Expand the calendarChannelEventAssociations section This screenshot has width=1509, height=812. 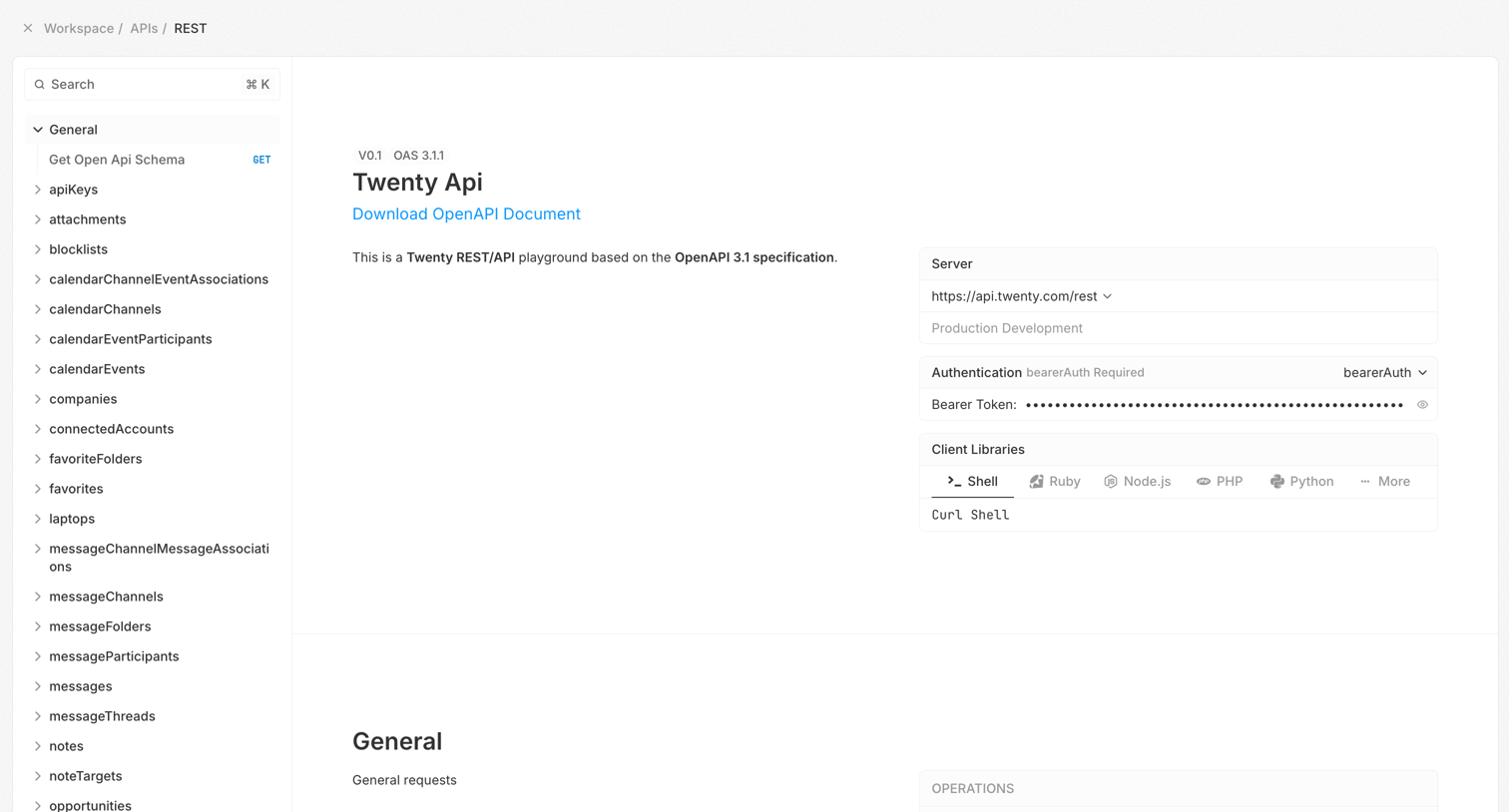point(38,279)
